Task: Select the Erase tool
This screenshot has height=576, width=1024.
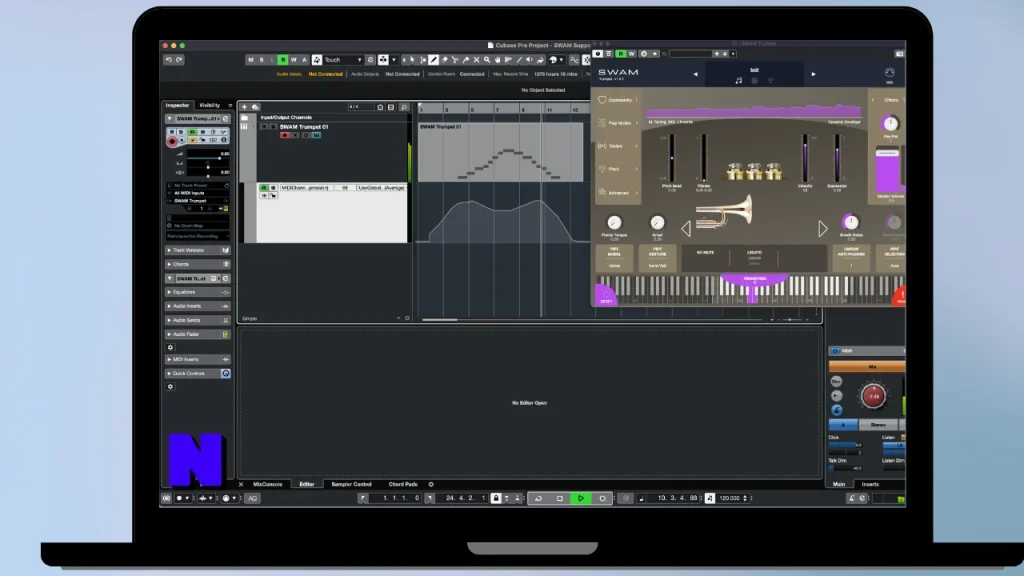Action: pyautogui.click(x=445, y=59)
